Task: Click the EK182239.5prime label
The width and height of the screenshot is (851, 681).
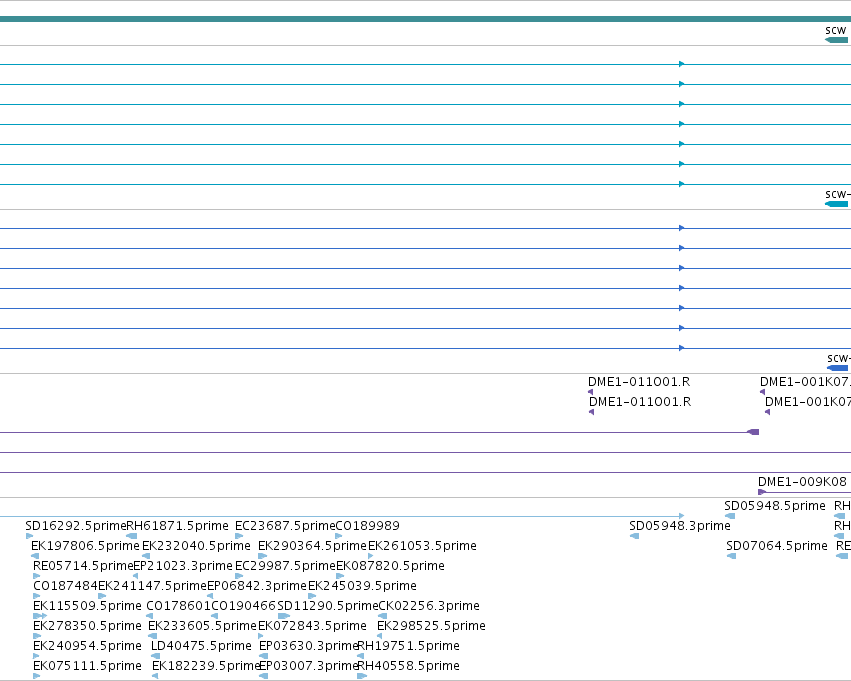Action: [206, 666]
